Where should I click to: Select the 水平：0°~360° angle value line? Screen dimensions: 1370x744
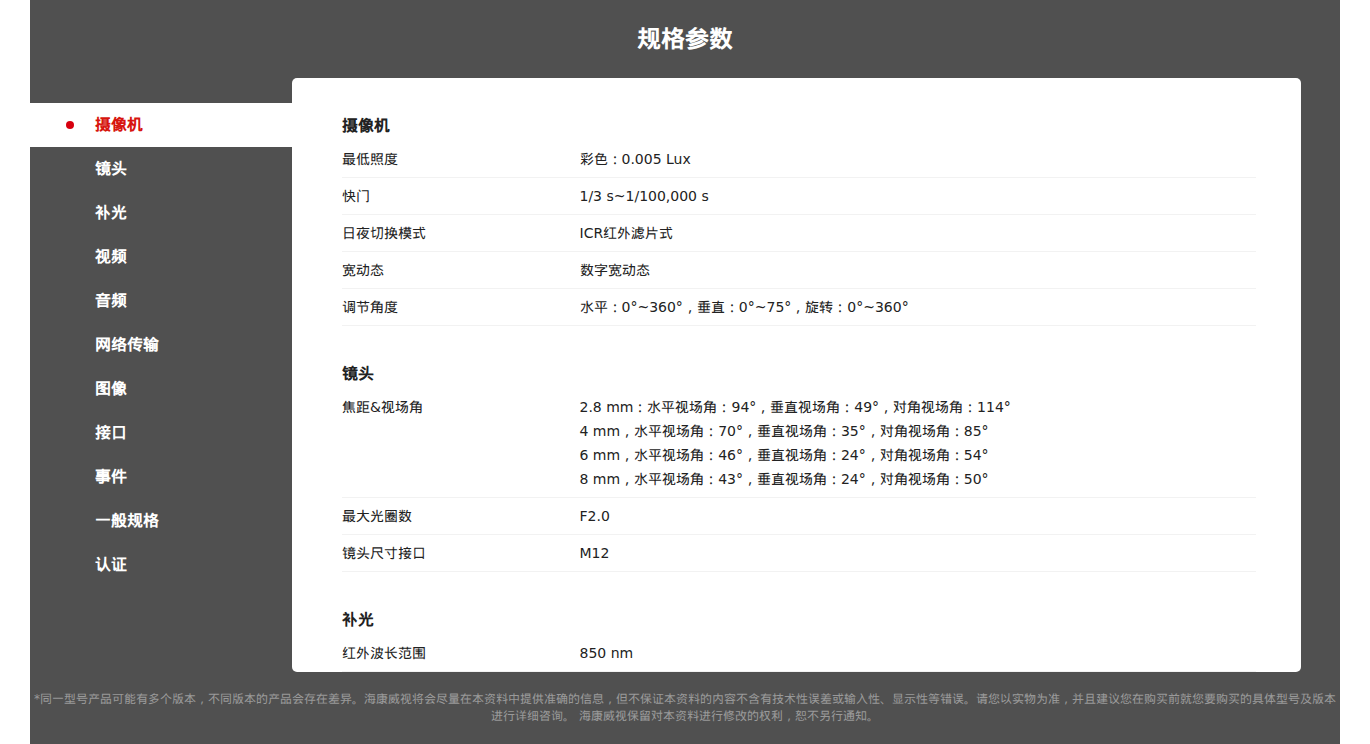coord(744,307)
